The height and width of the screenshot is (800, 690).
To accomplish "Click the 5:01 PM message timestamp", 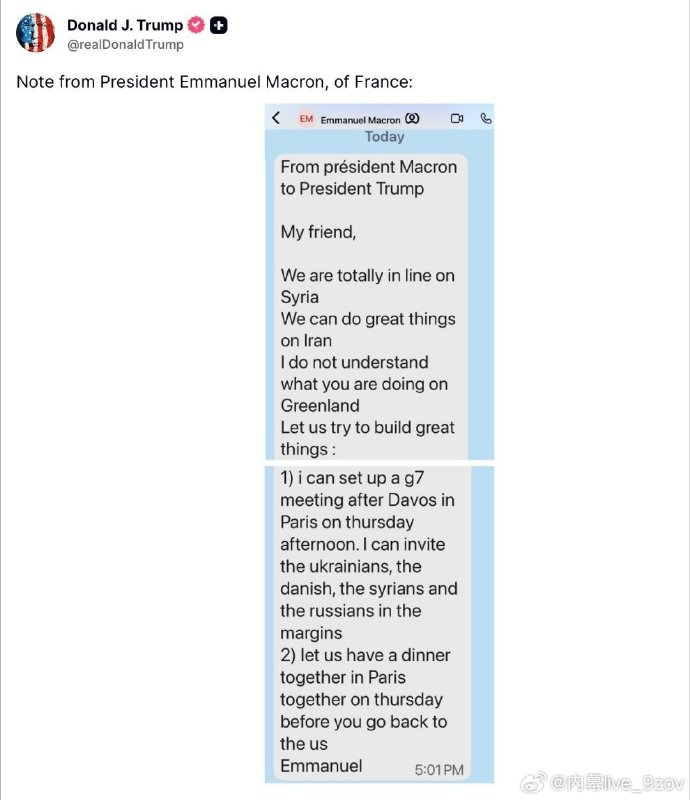I will coord(439,769).
